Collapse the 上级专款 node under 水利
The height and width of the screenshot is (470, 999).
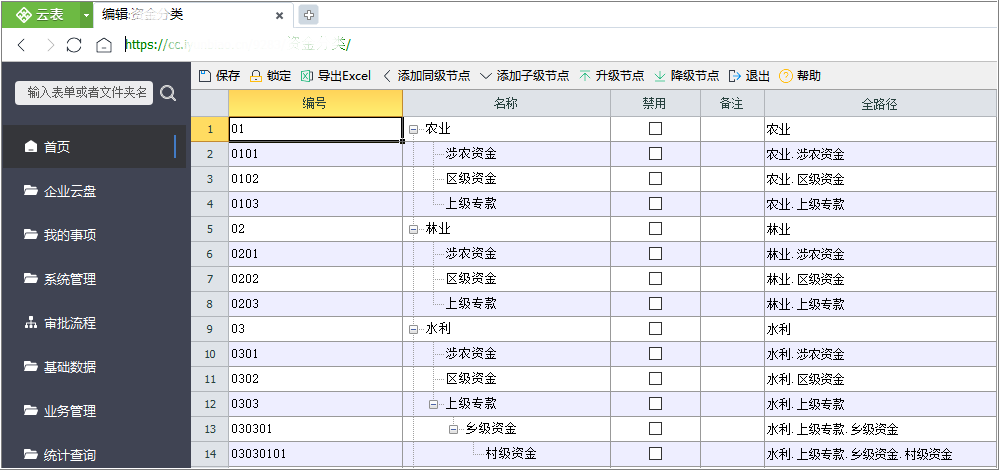433,404
